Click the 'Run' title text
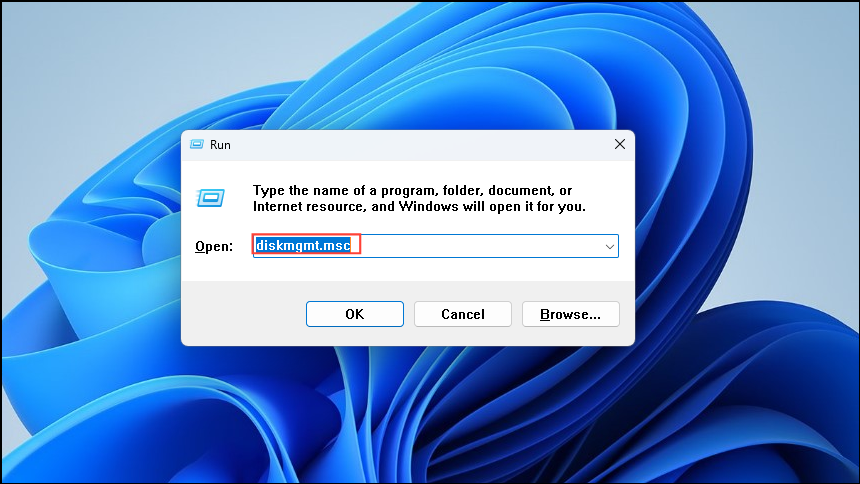The height and width of the screenshot is (484, 860). [x=220, y=145]
